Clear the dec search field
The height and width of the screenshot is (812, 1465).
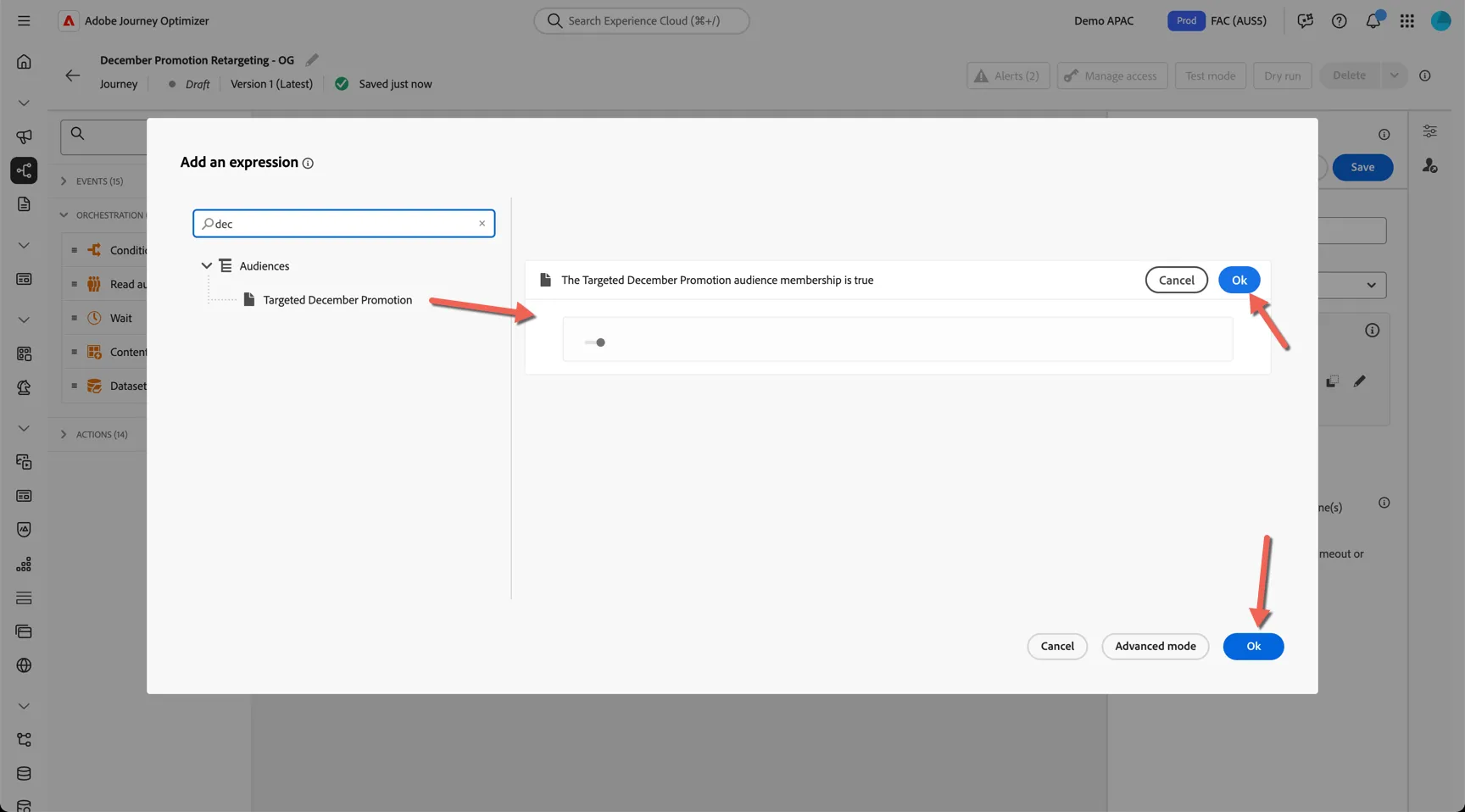pos(482,224)
